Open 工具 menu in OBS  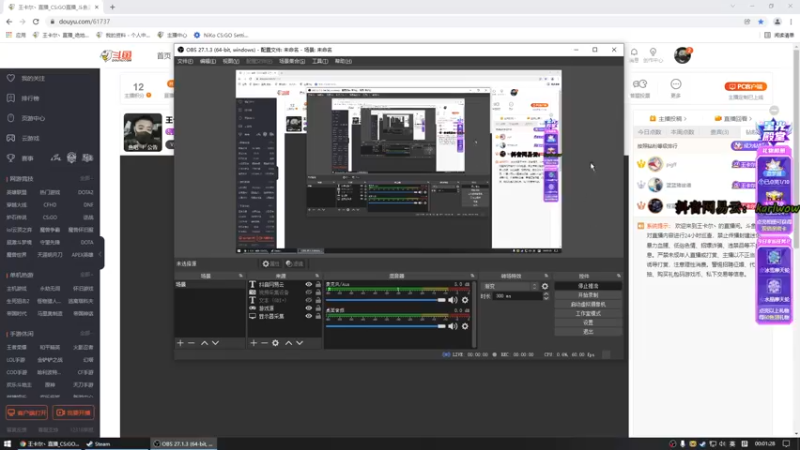tap(320, 61)
